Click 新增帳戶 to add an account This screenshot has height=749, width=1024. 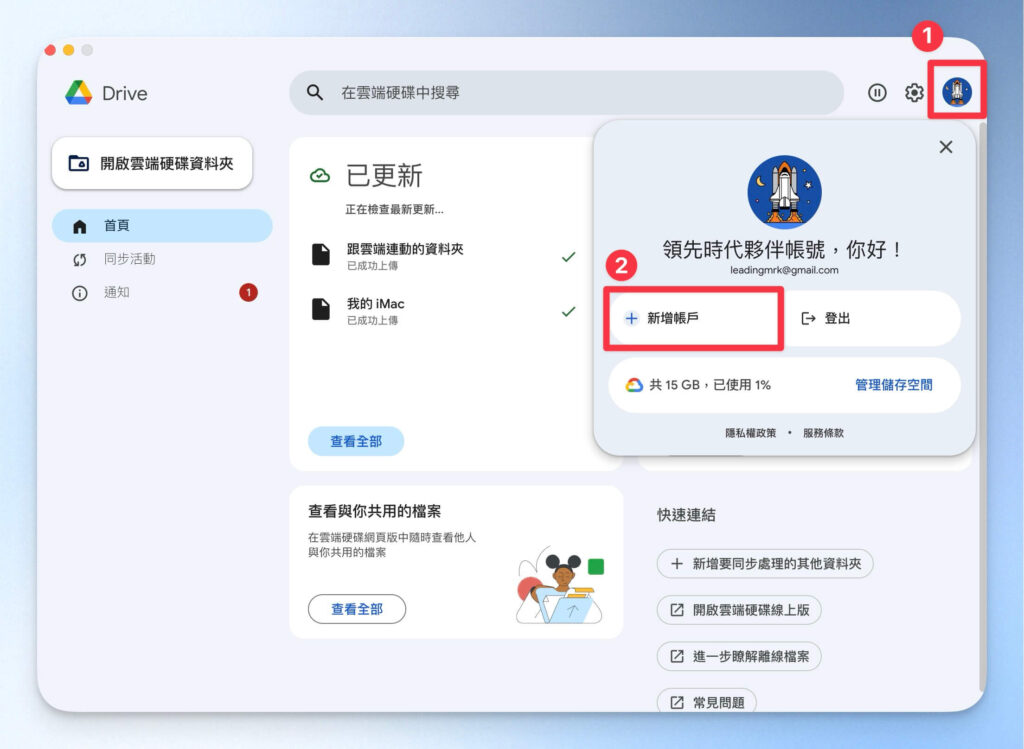point(694,319)
